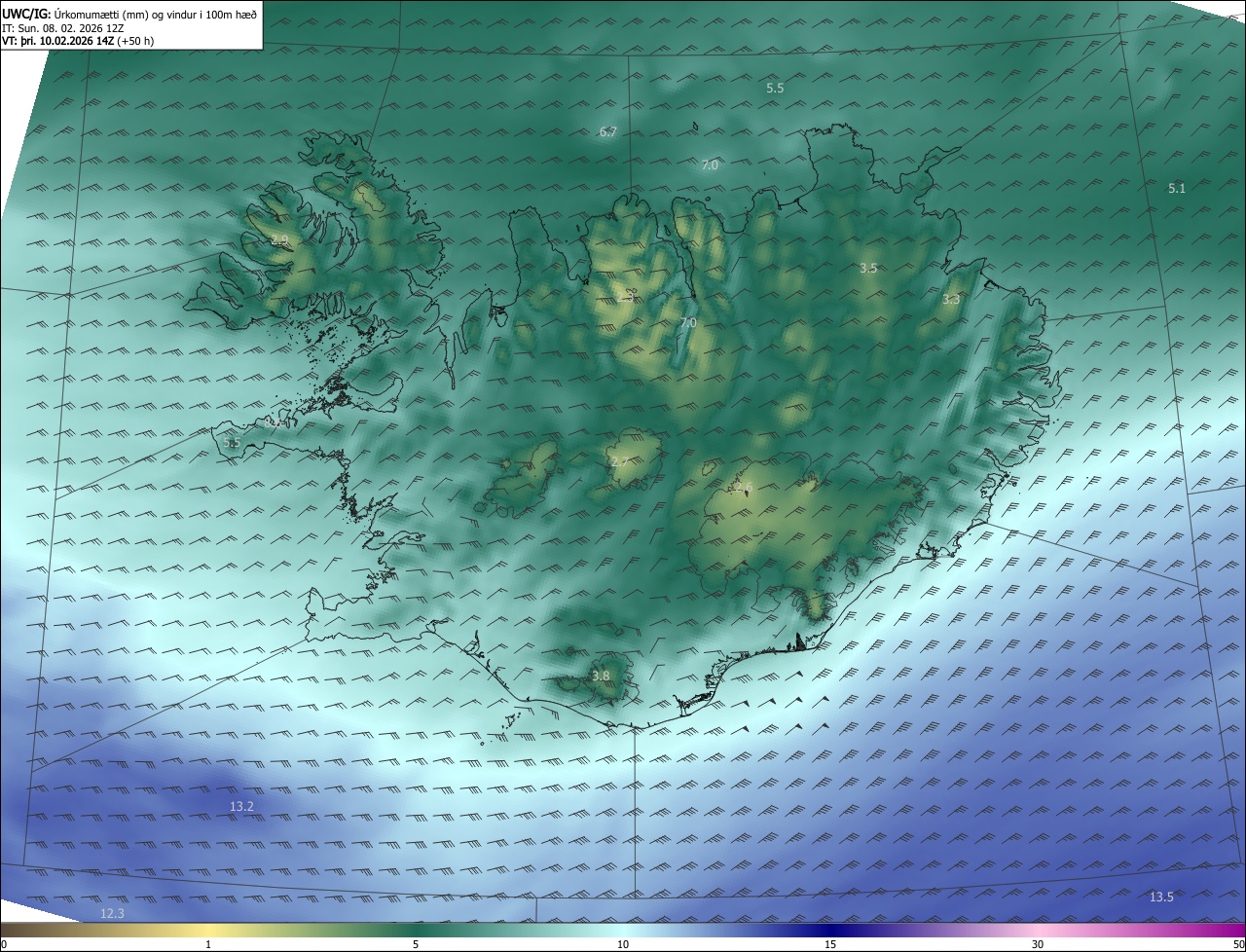Screen dimensions: 1246x952
Task: Click the 2.6 value on Vatnajökull glacier
Action: coord(744,488)
